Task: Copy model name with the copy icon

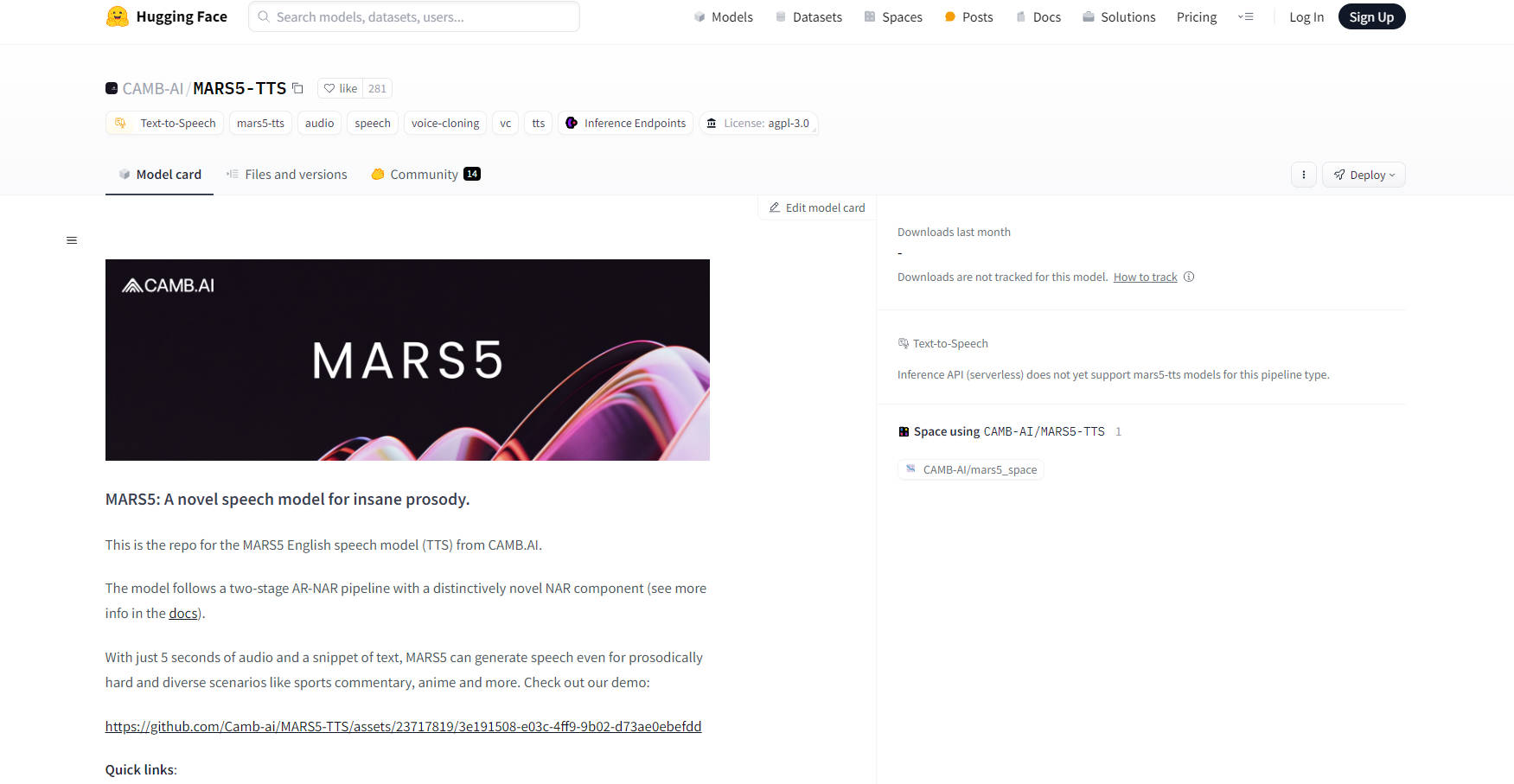Action: (297, 88)
